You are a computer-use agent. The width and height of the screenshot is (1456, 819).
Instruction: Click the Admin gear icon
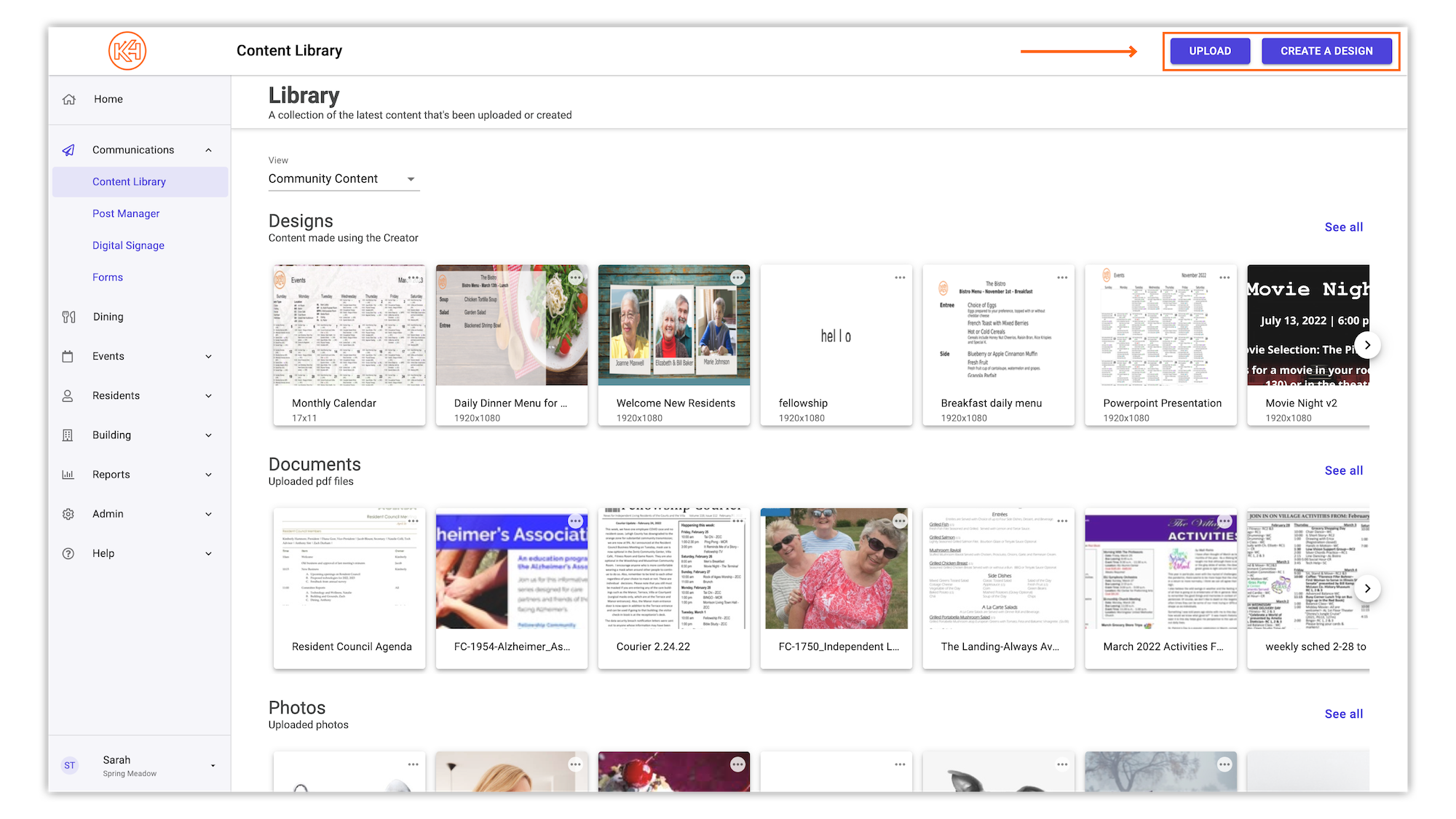click(68, 514)
